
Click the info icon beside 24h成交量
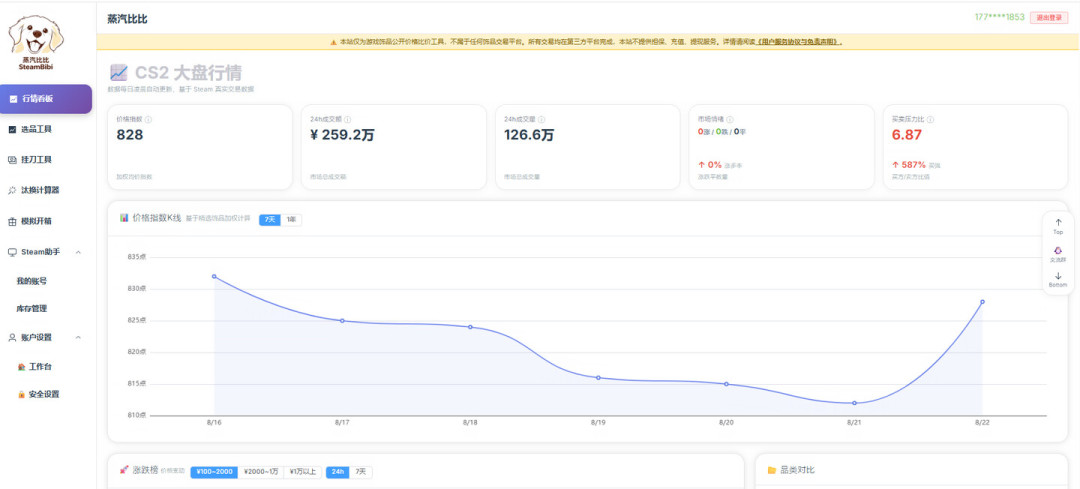[x=542, y=119]
